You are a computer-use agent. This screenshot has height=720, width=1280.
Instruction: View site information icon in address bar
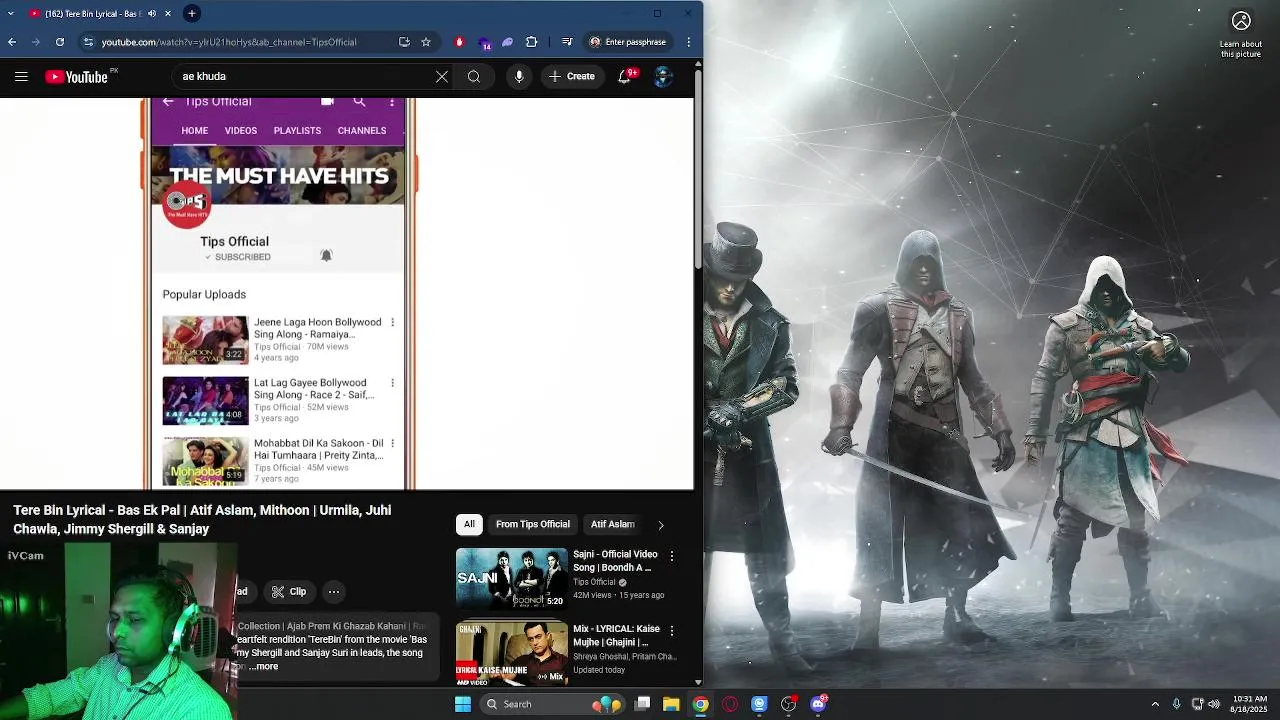click(88, 42)
